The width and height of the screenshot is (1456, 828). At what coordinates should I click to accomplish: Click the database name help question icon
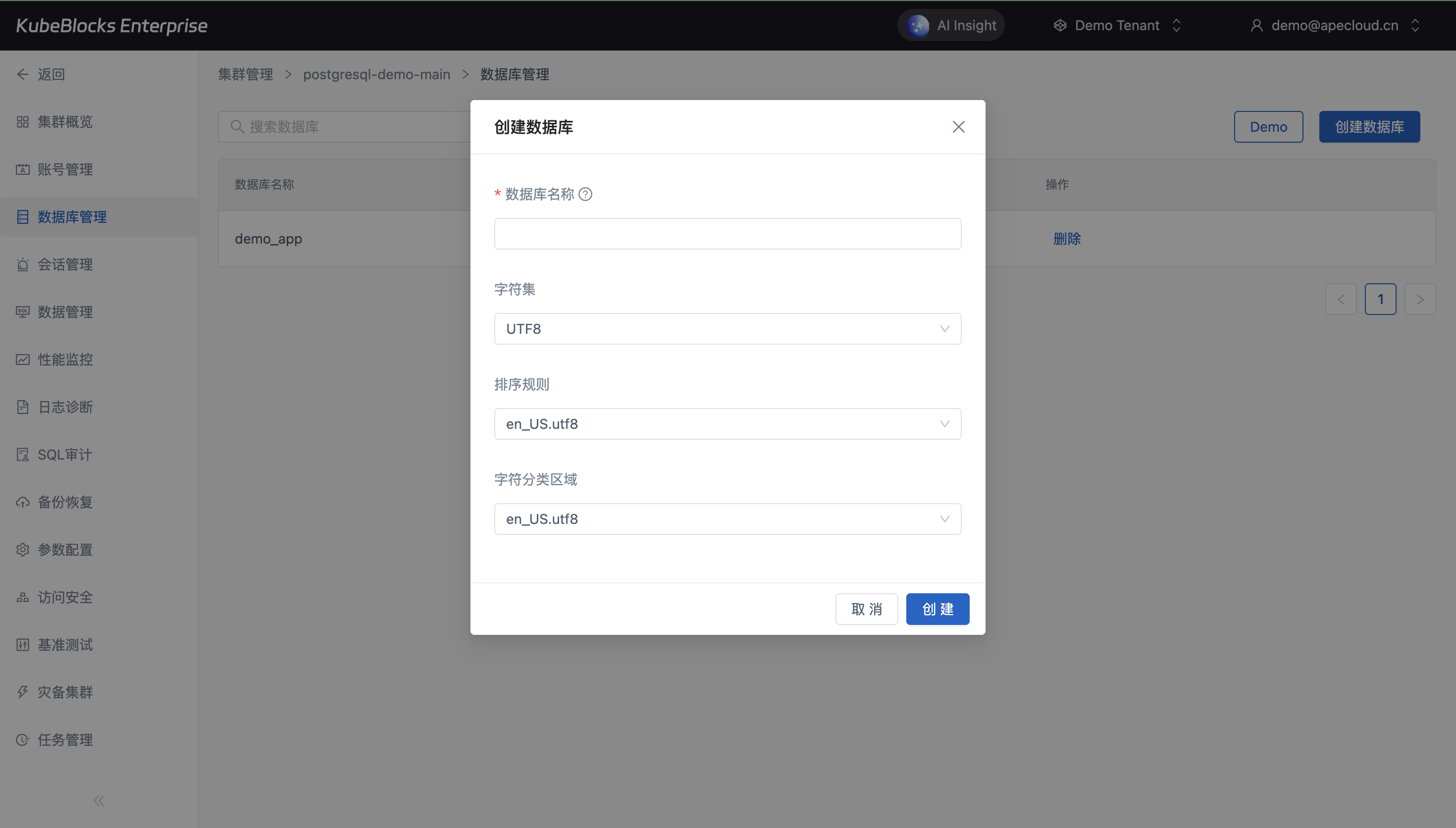585,195
